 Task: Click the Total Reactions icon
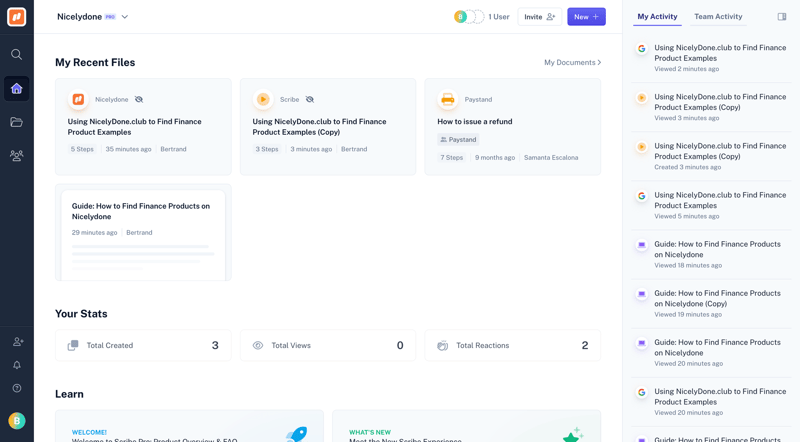(x=442, y=346)
